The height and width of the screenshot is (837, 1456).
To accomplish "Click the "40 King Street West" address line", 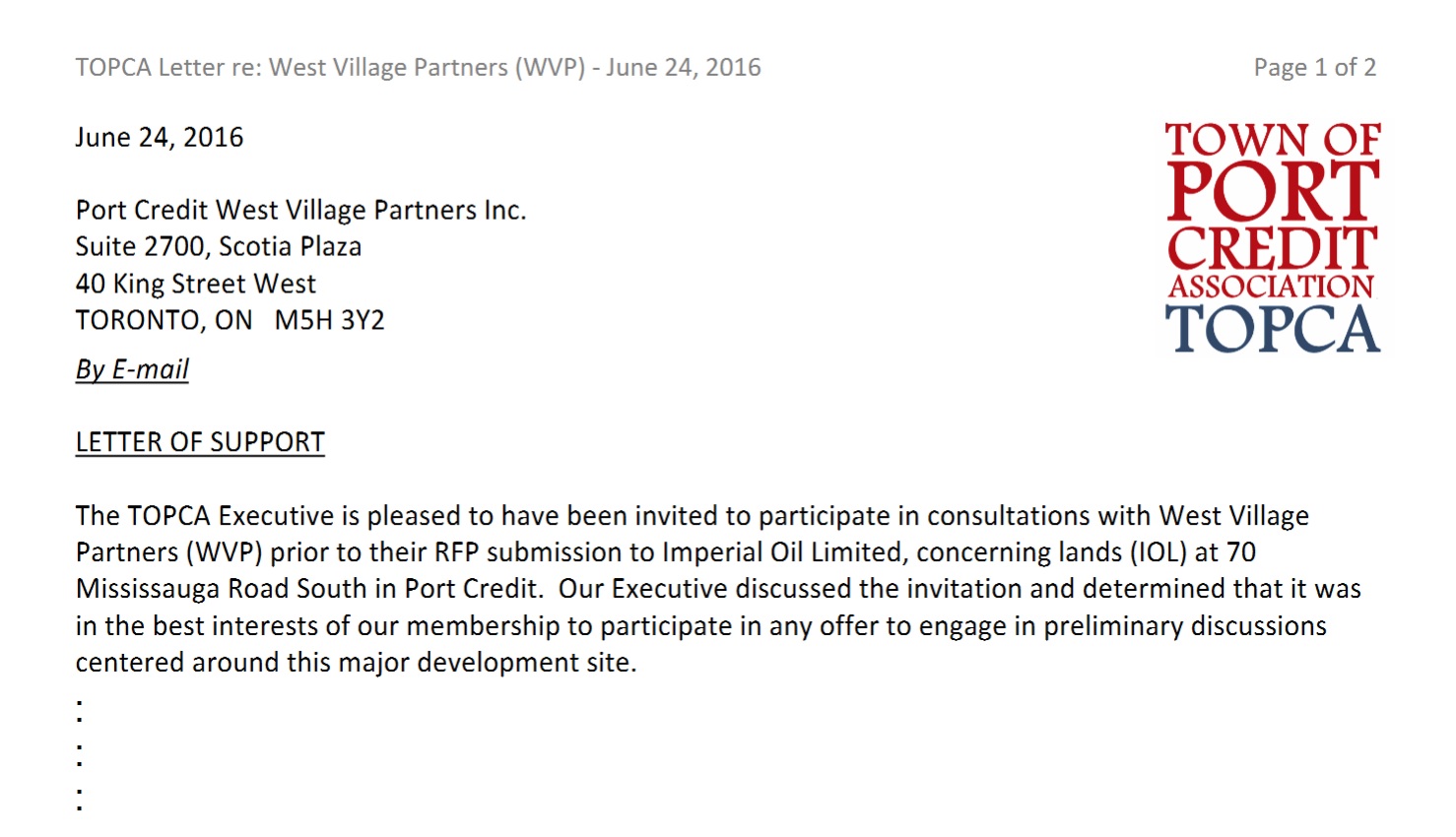I will click(x=196, y=285).
